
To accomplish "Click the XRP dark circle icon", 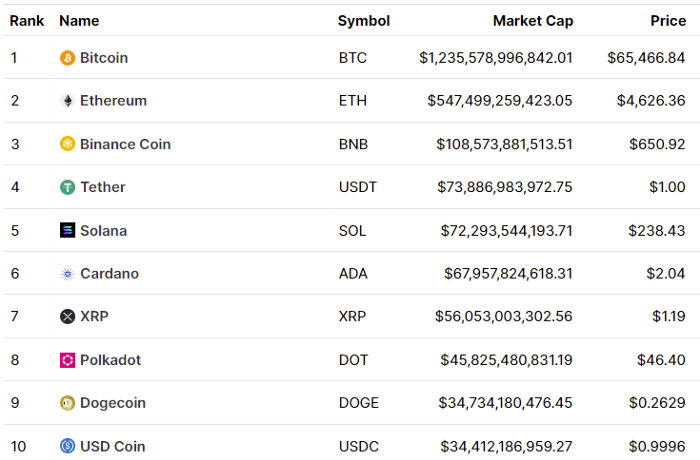I will (67, 317).
